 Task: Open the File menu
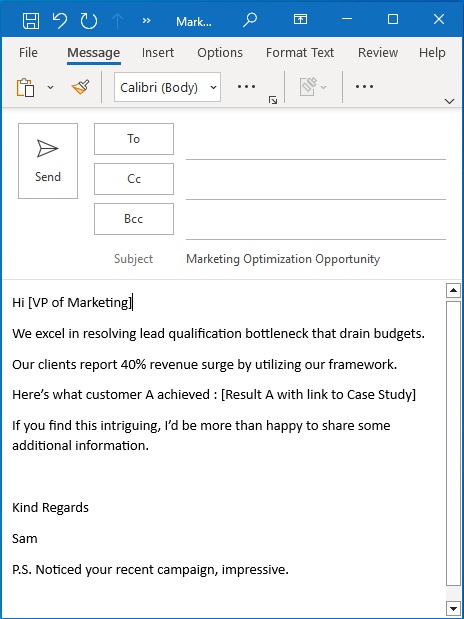28,53
